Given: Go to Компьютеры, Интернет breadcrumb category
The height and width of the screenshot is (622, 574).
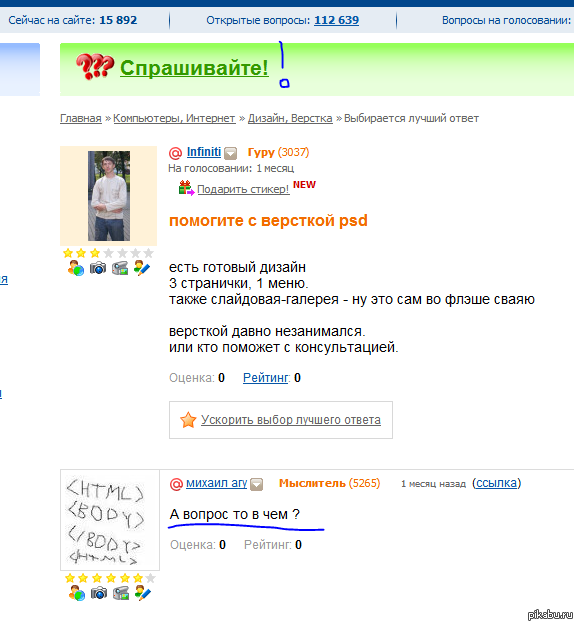Looking at the screenshot, I should click(x=174, y=118).
